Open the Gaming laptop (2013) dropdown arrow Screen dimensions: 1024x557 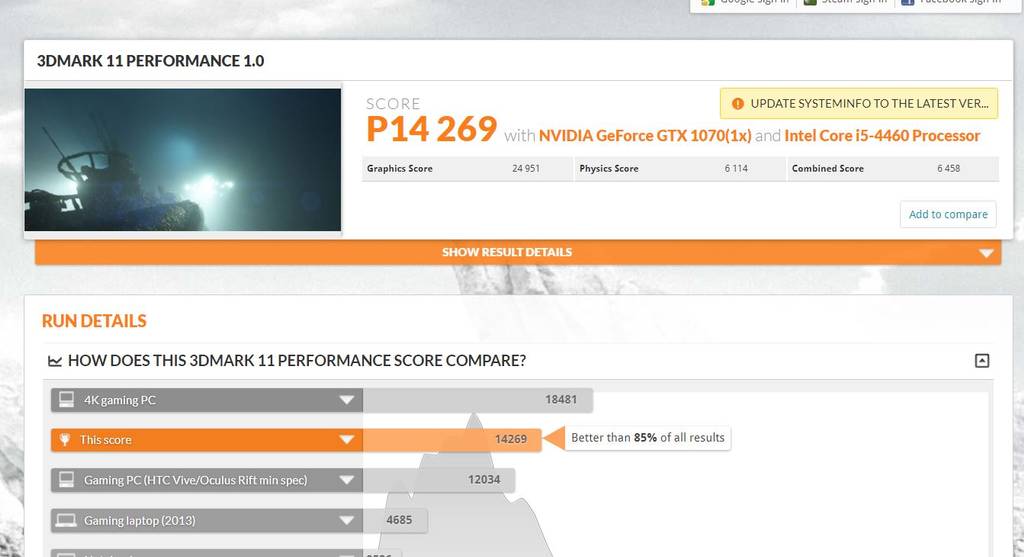click(x=347, y=520)
